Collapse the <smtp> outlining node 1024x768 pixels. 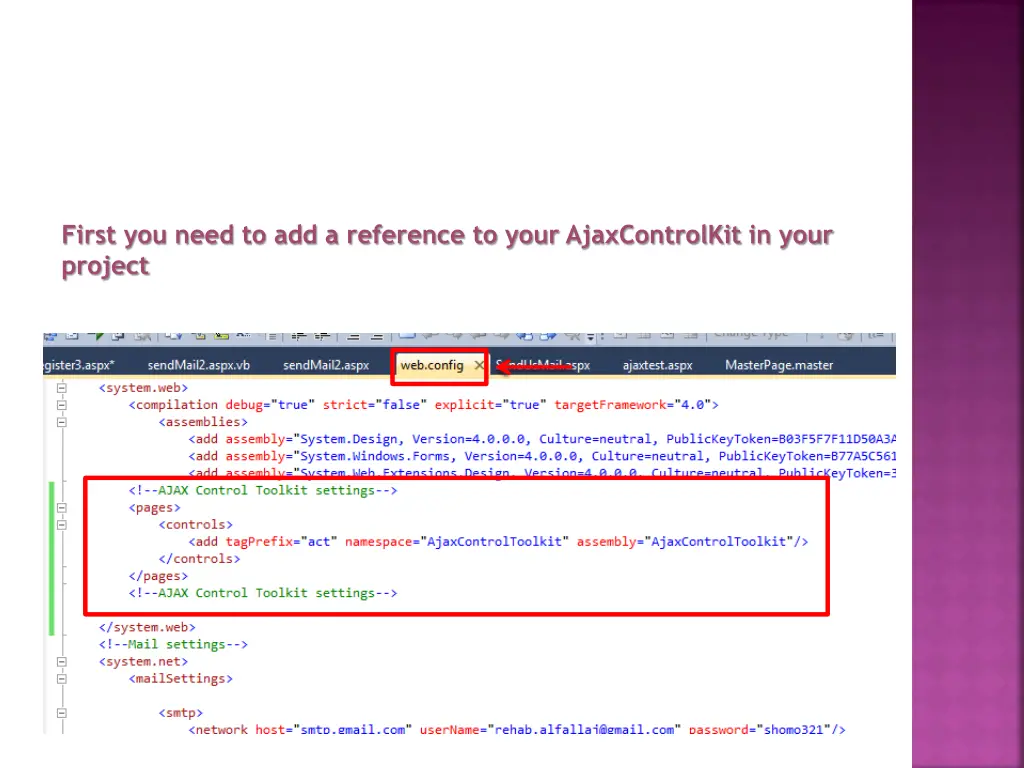(x=61, y=713)
